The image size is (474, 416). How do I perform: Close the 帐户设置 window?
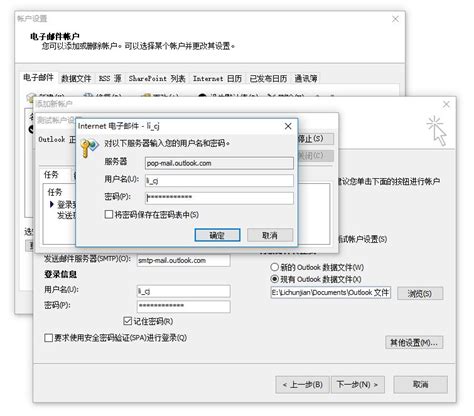click(395, 19)
